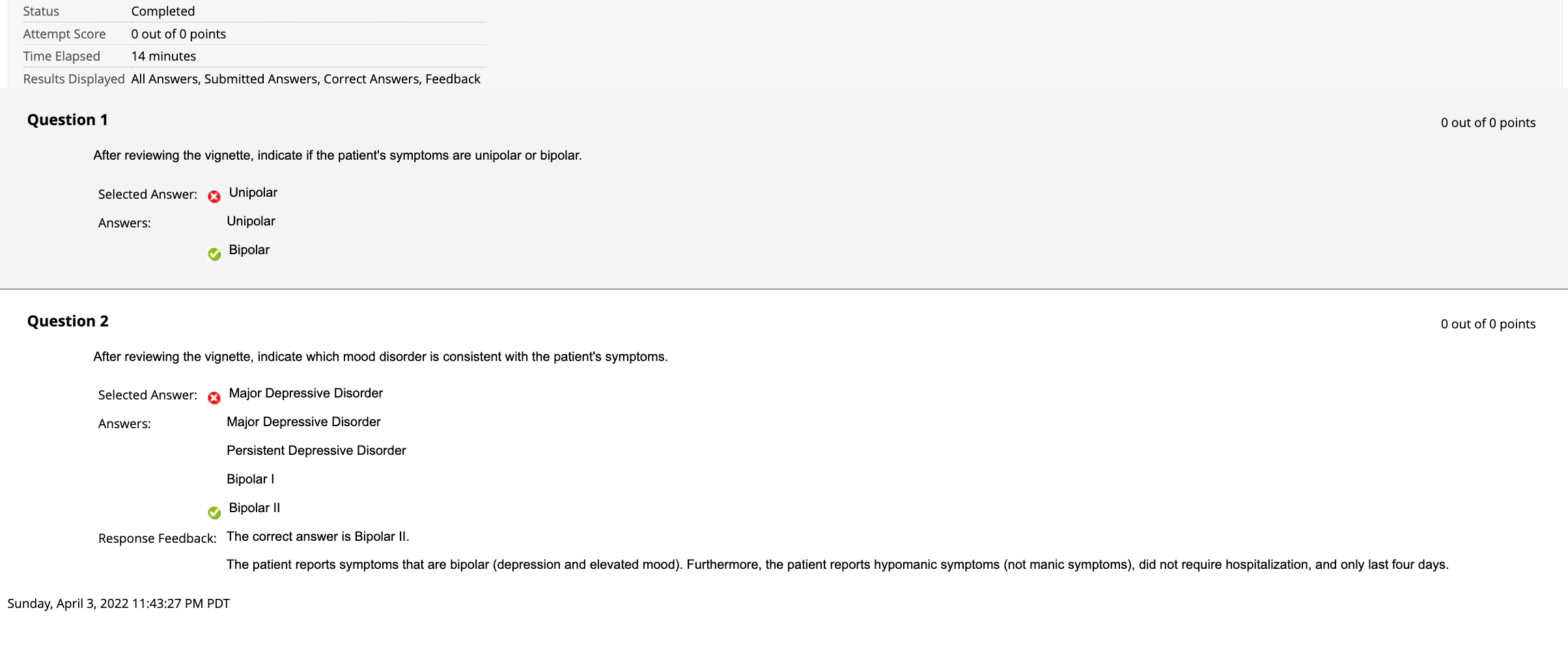Image resolution: width=1568 pixels, height=649 pixels.
Task: Click the Bipolar I answer option
Action: 250,480
